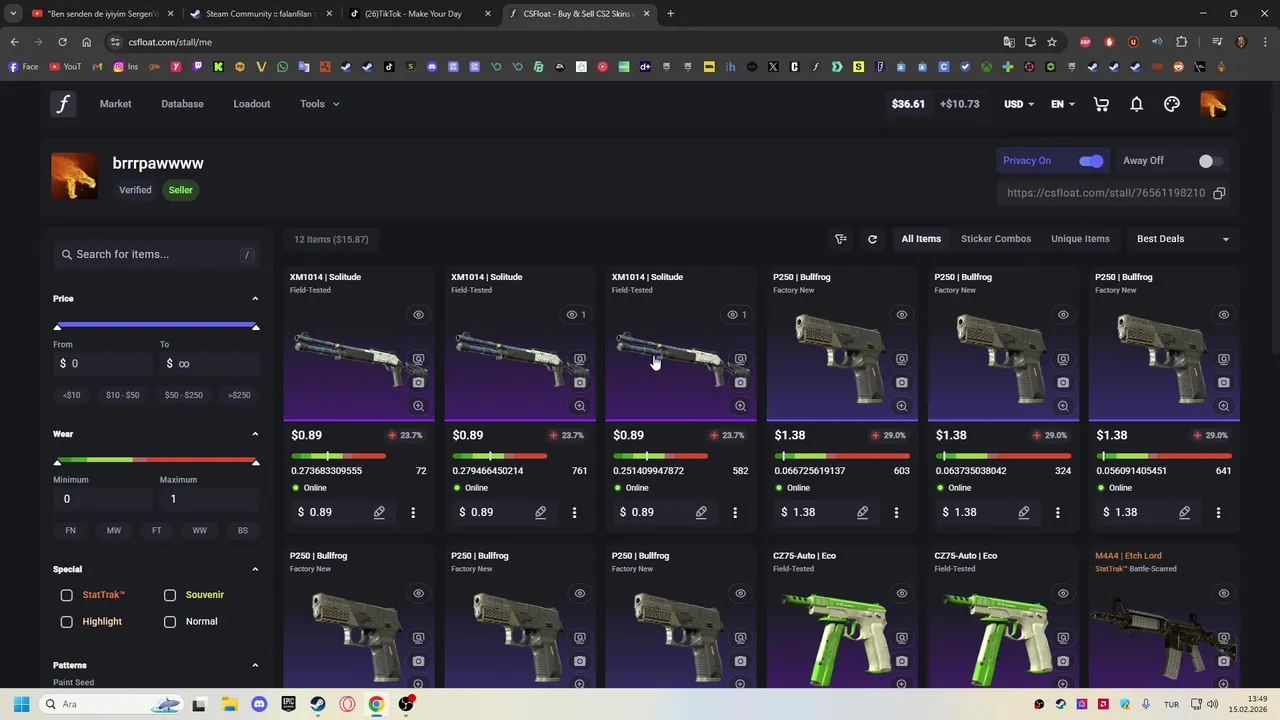This screenshot has width=1280, height=720.
Task: Edit price of P250 float 0.066725619137
Action: [862, 512]
